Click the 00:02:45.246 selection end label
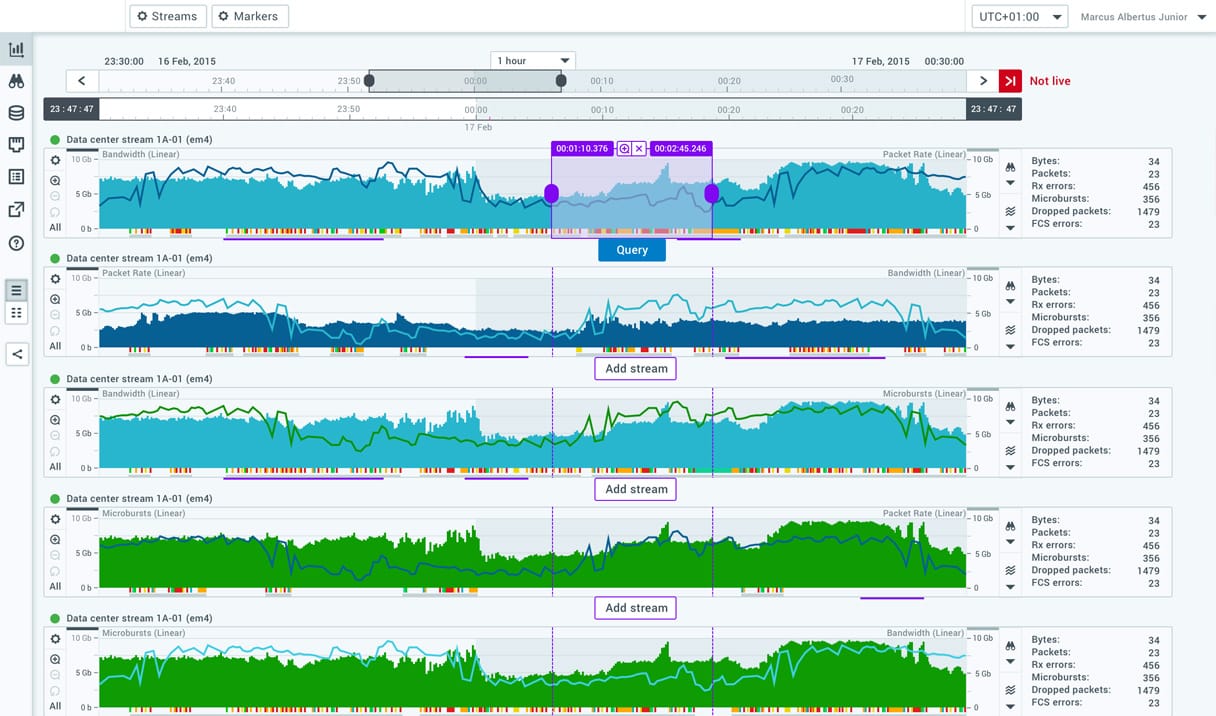The image size is (1216, 716). [681, 149]
